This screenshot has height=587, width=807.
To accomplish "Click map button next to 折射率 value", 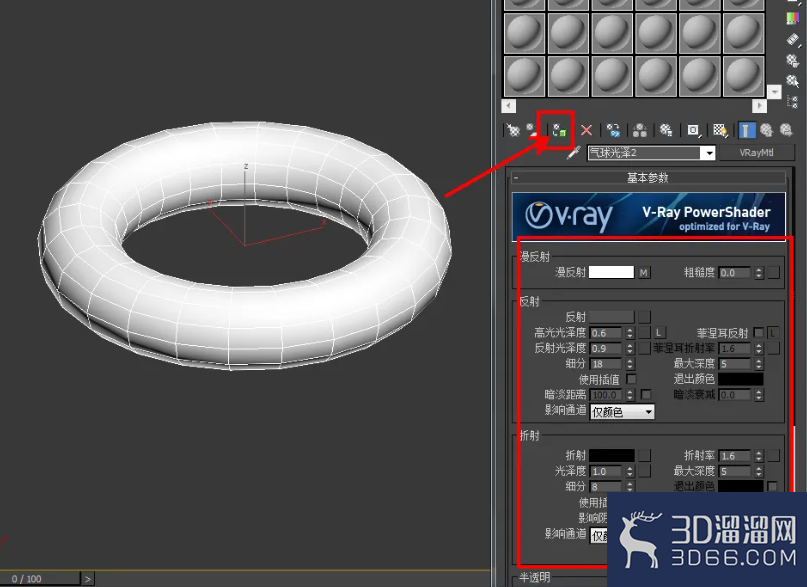I will [x=774, y=455].
